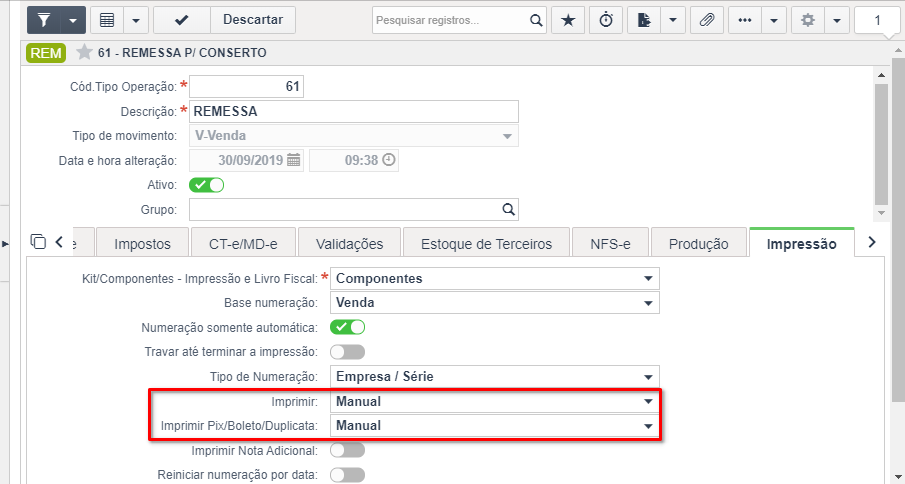Click the green REM badge
Screen dimensions: 905x484
[x=46, y=53]
